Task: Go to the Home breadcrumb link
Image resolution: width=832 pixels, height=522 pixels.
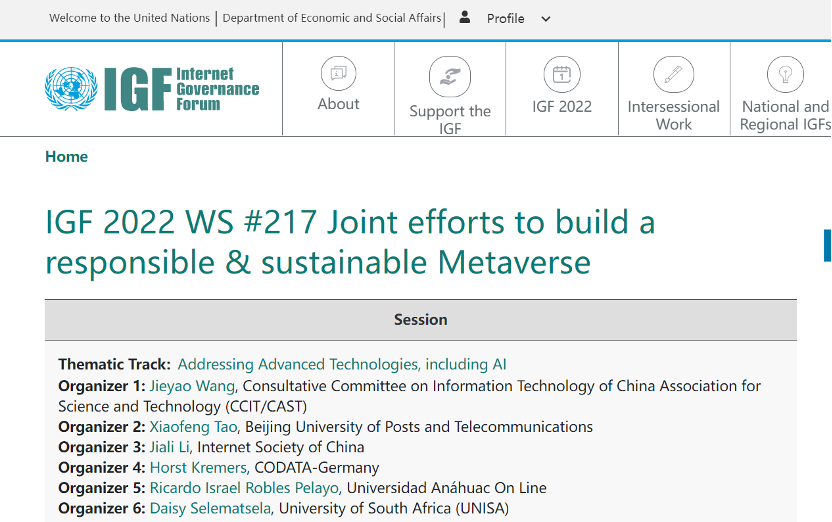Action: pos(66,157)
